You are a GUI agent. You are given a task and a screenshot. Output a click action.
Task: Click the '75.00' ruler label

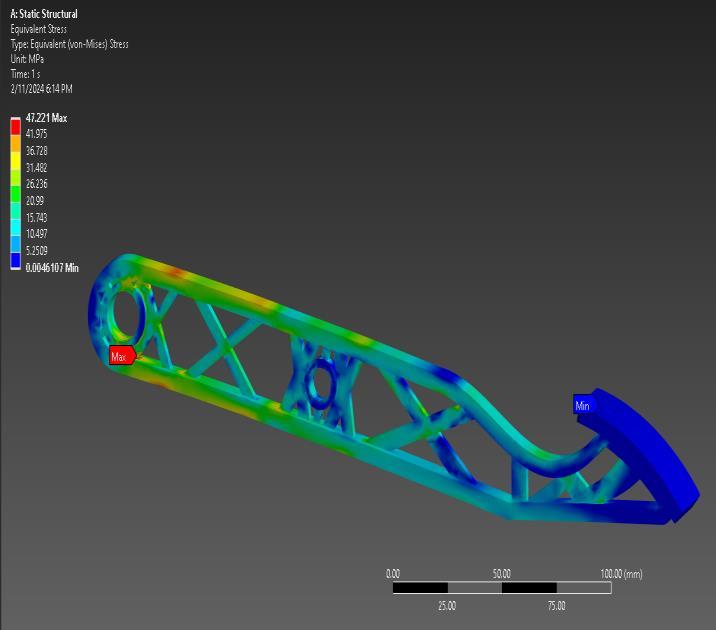tap(557, 606)
